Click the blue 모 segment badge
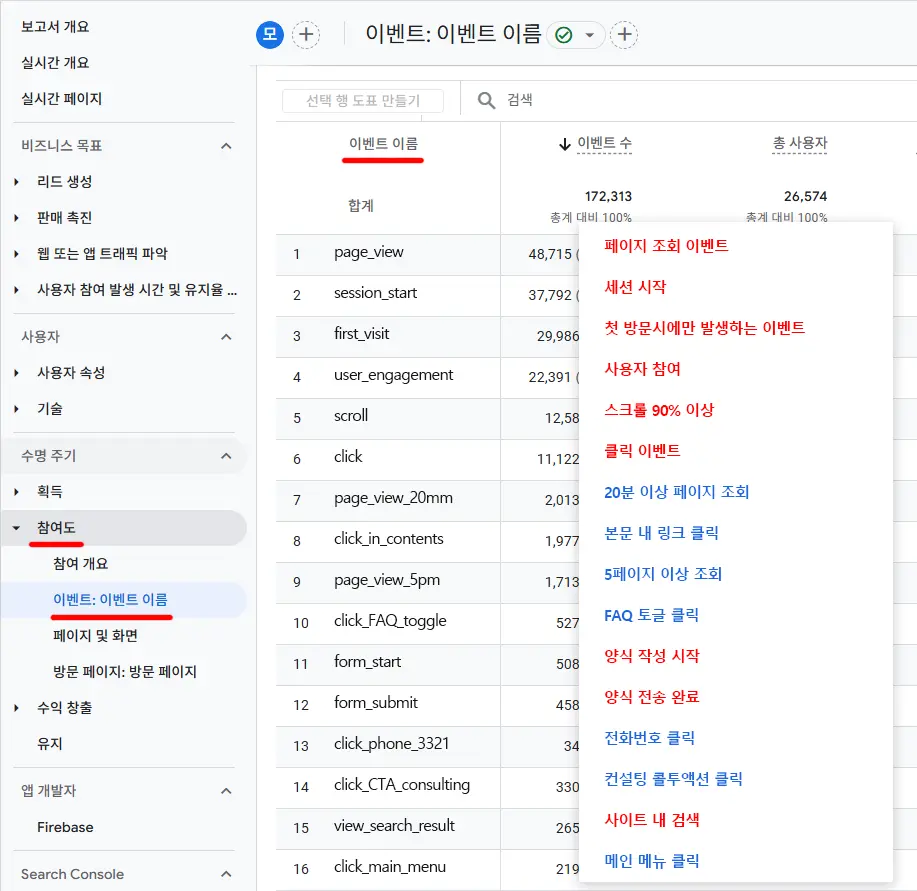The width and height of the screenshot is (917, 891). 270,34
